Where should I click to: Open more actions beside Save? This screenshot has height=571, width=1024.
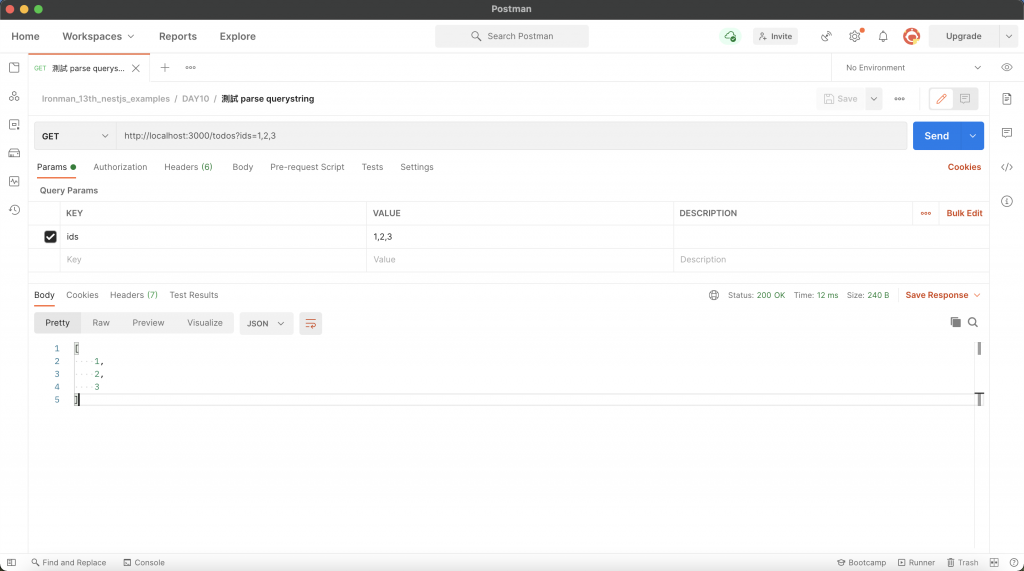(x=899, y=99)
